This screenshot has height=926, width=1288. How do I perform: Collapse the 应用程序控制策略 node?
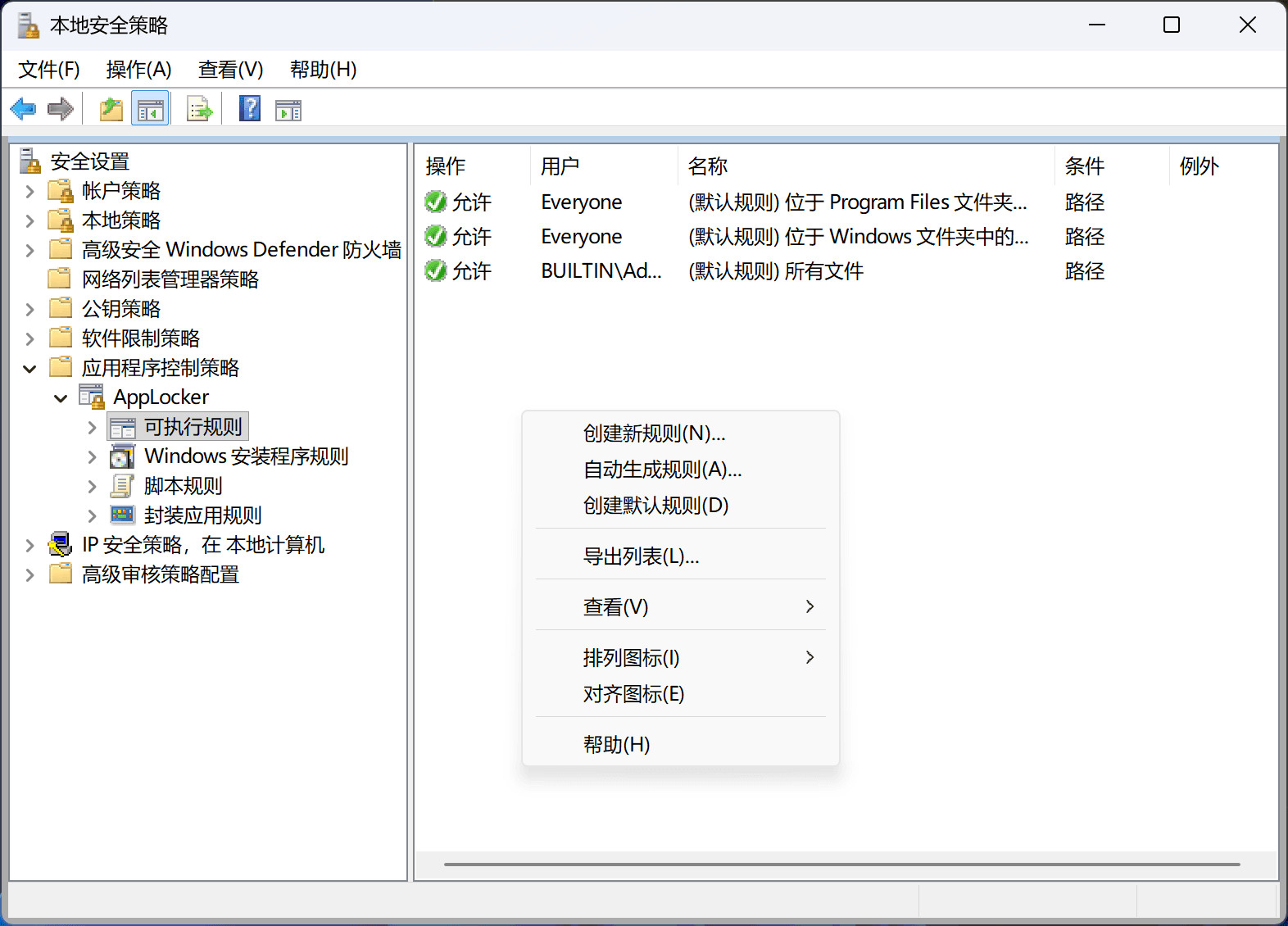pos(30,369)
